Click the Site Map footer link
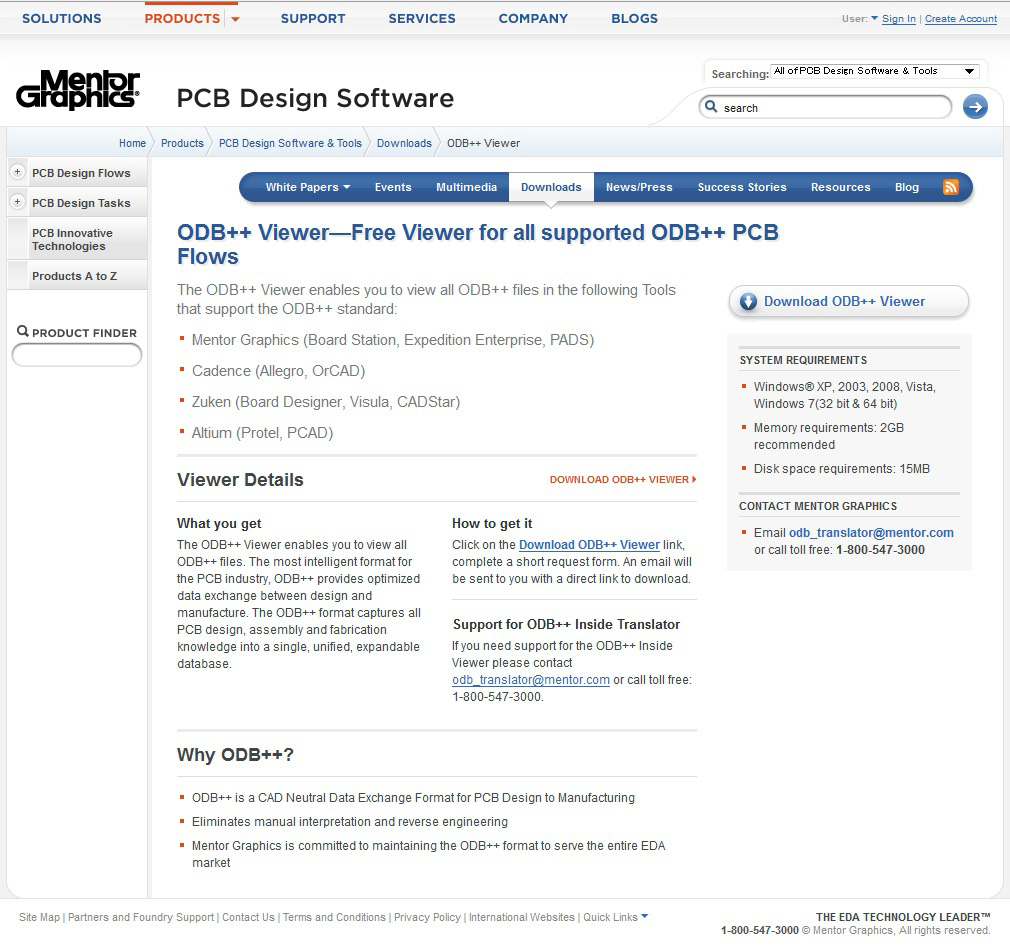1010x945 pixels. [39, 917]
